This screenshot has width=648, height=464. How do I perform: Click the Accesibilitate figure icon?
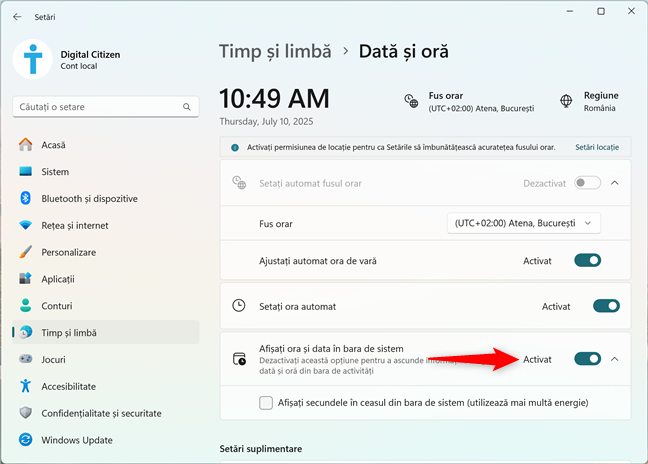(26, 386)
